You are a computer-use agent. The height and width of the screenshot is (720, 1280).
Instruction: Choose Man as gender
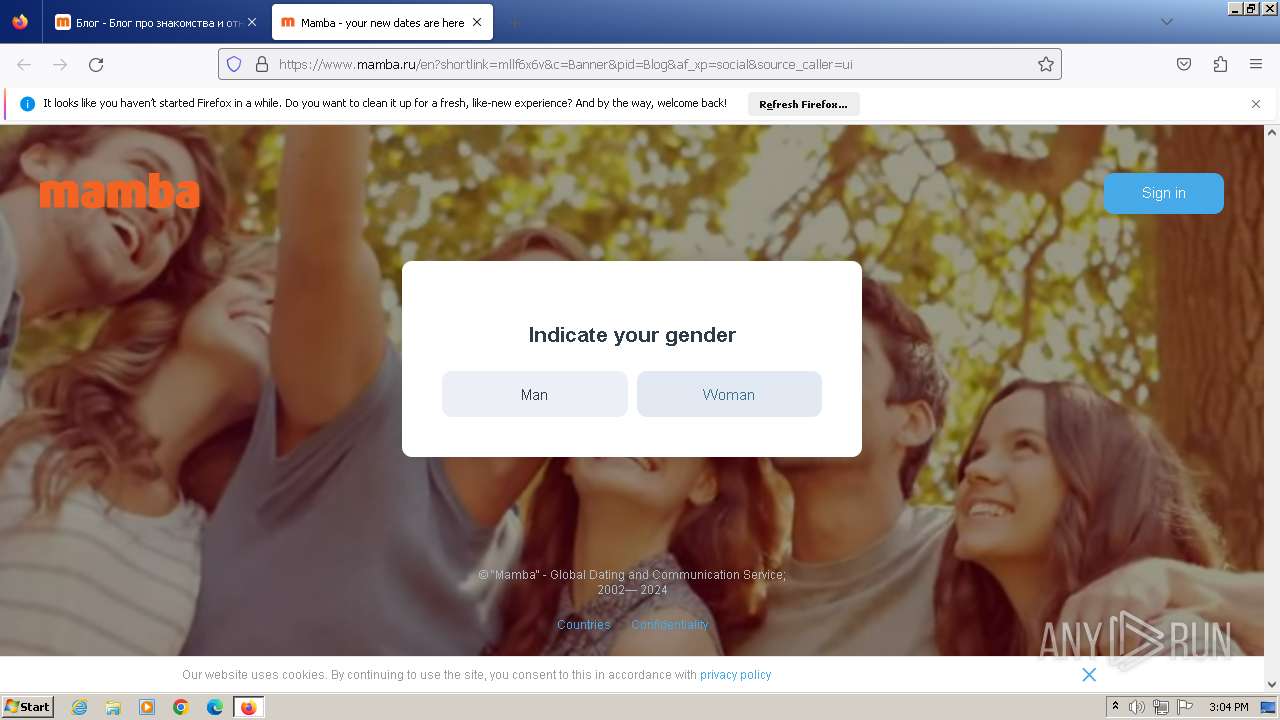[534, 394]
